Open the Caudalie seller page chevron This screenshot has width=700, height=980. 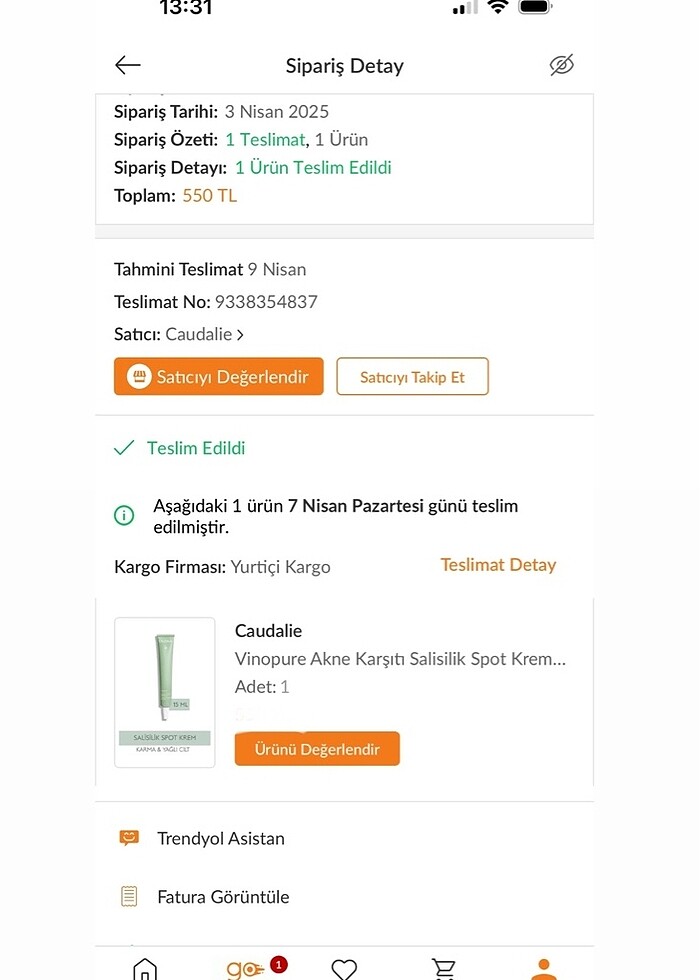240,335
